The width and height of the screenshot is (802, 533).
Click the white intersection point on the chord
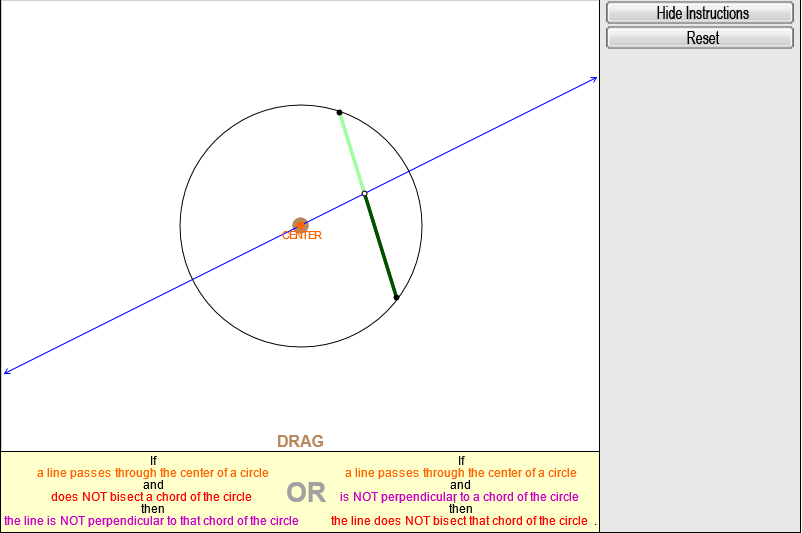pyautogui.click(x=364, y=193)
